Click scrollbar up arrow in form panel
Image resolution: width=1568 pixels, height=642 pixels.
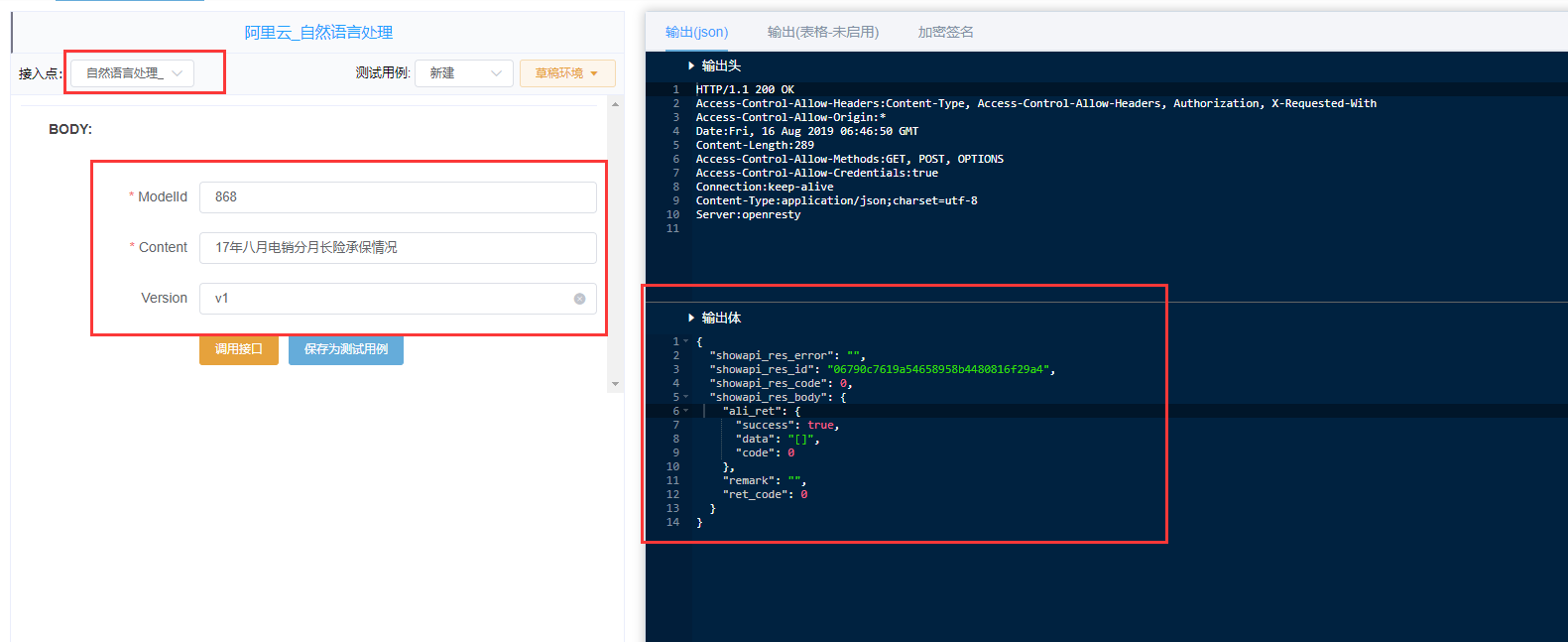click(x=615, y=103)
